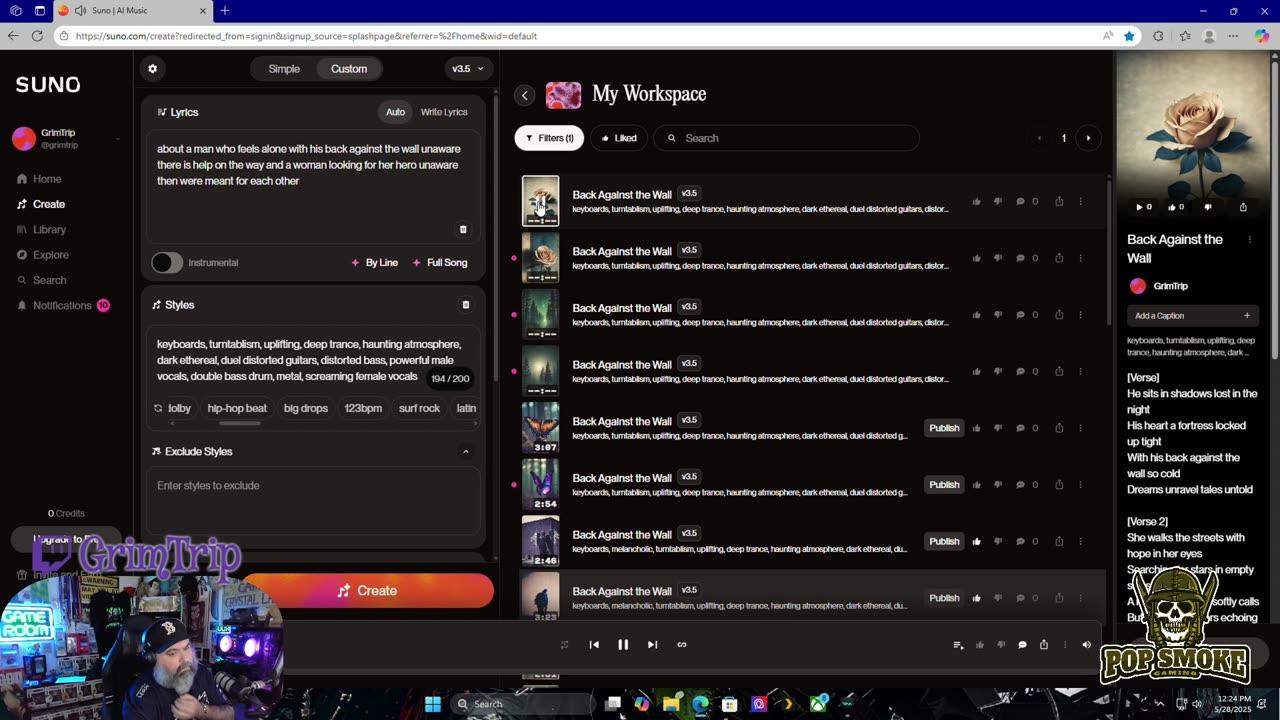Dislike the song in the right detail panel
The height and width of the screenshot is (720, 1280).
point(1208,207)
